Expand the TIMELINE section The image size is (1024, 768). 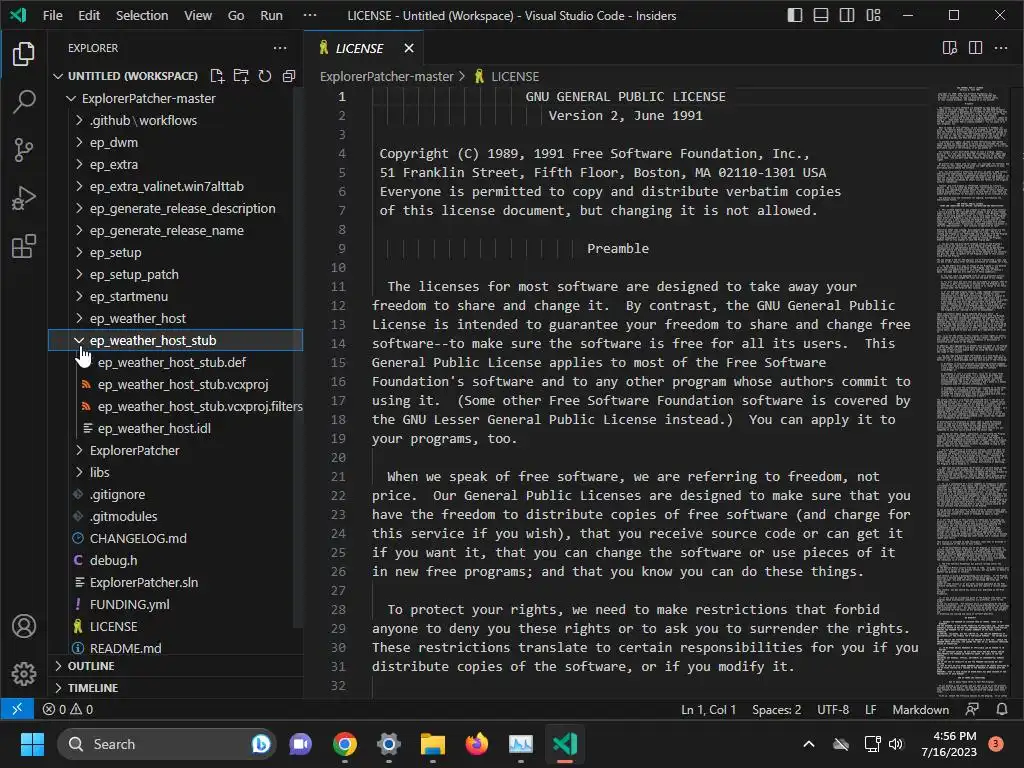(175, 688)
